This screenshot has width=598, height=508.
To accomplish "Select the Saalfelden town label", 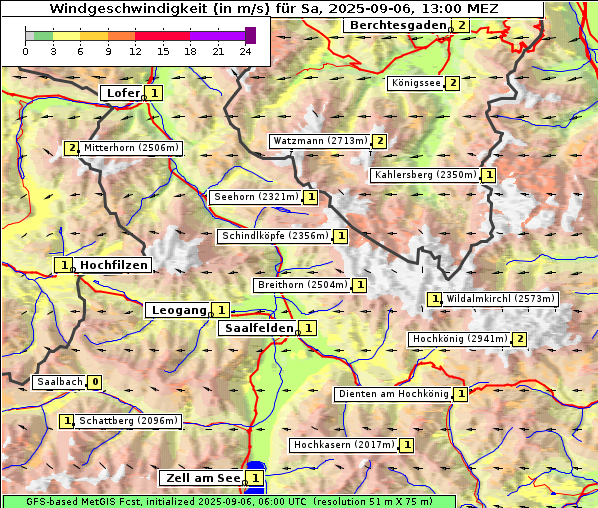I will (x=259, y=328).
